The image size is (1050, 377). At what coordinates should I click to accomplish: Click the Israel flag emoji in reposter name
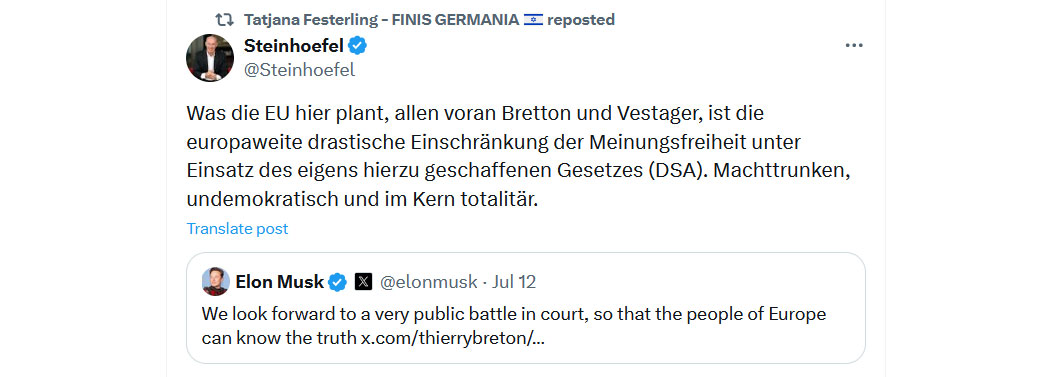[x=533, y=20]
